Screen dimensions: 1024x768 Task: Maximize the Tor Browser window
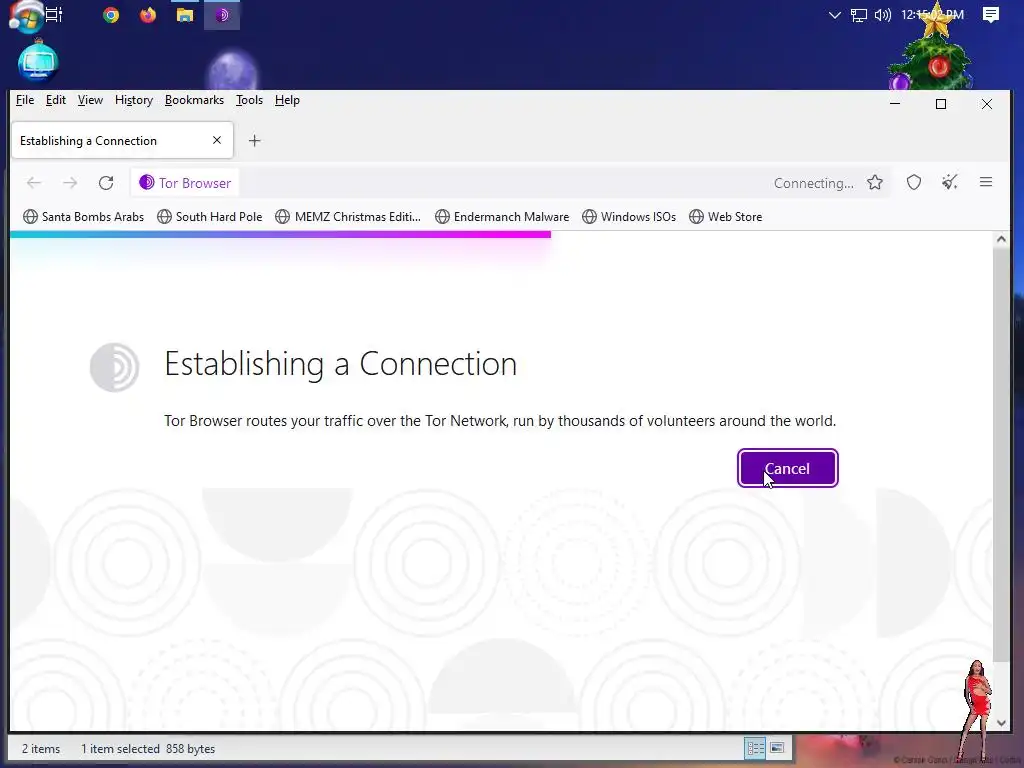[x=941, y=104]
